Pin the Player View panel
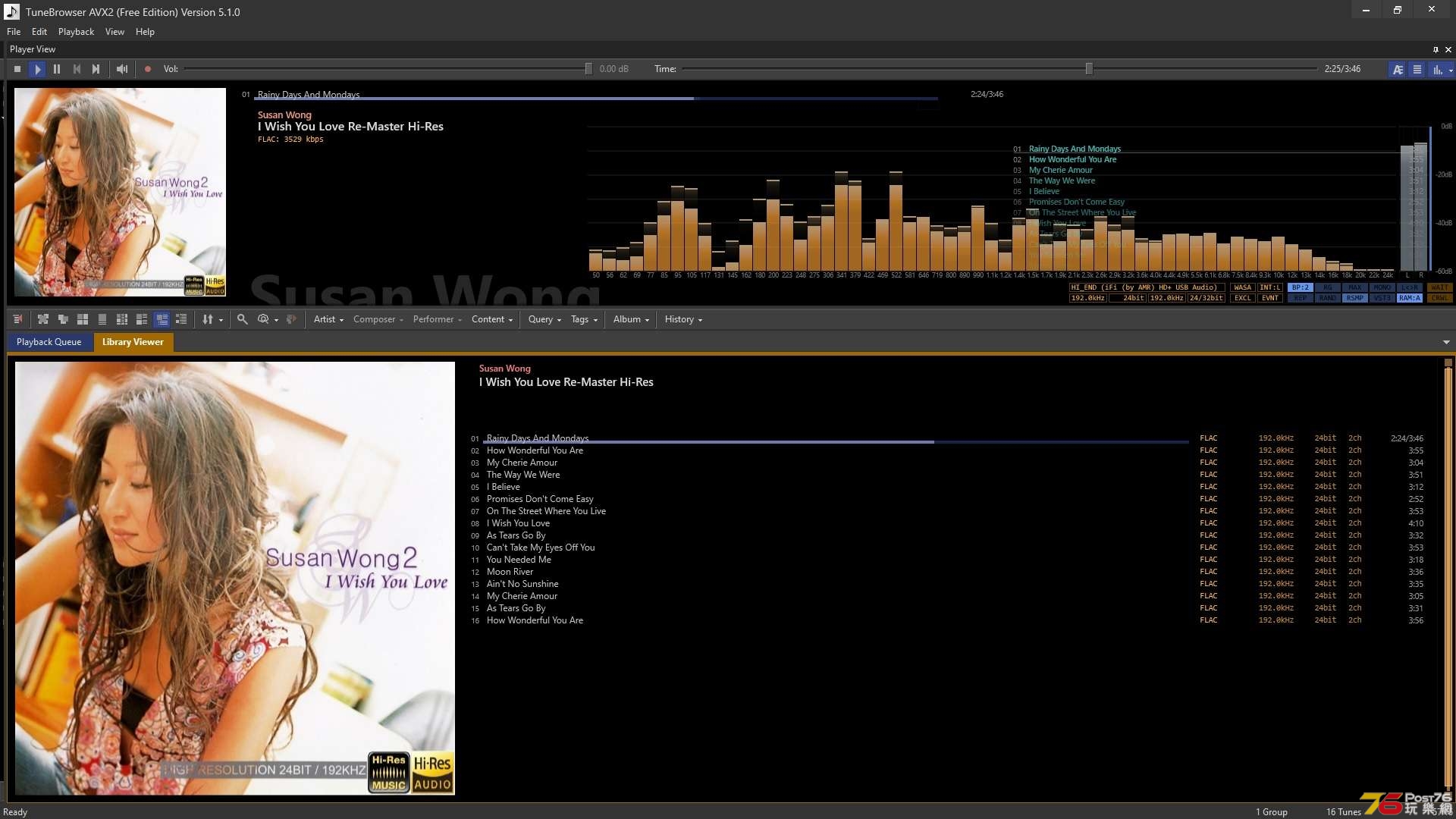 click(1436, 49)
